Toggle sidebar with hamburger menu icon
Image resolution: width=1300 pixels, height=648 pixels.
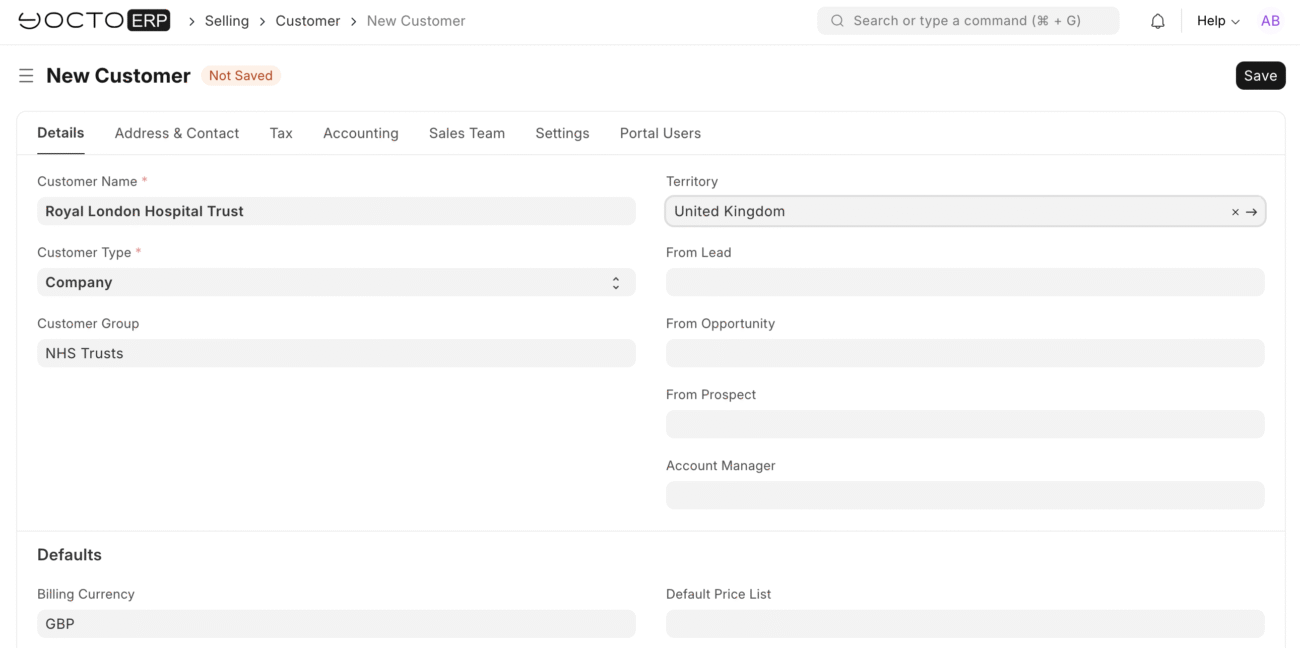tap(26, 76)
